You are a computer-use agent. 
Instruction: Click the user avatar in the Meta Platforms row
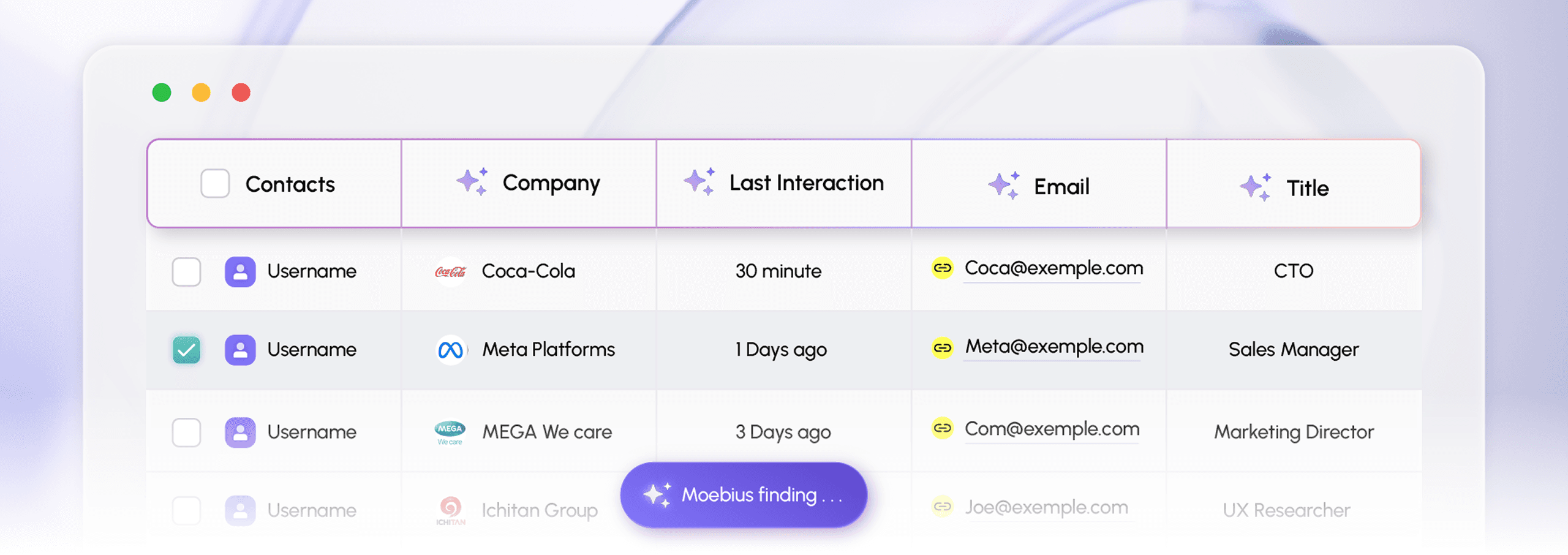pyautogui.click(x=240, y=350)
